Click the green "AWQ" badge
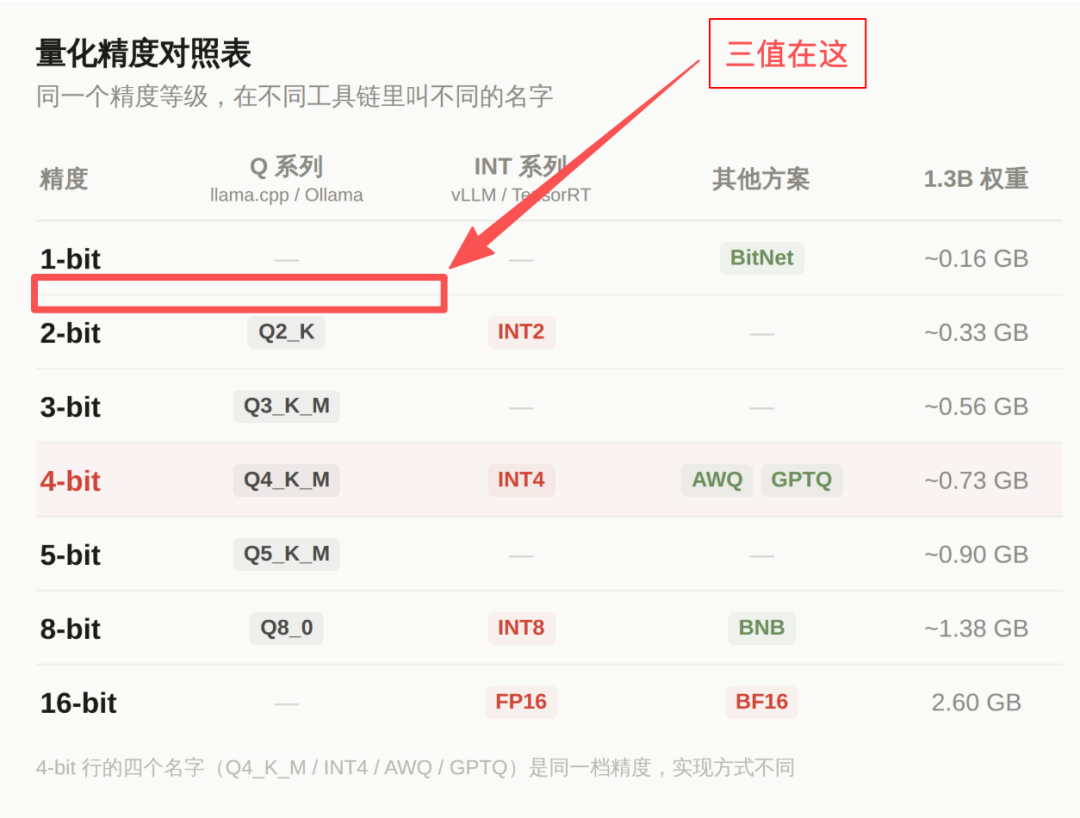 pyautogui.click(x=717, y=480)
